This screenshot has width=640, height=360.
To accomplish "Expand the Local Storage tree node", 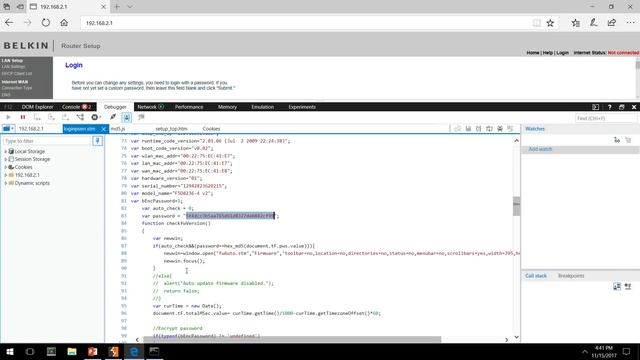I will click(5, 151).
